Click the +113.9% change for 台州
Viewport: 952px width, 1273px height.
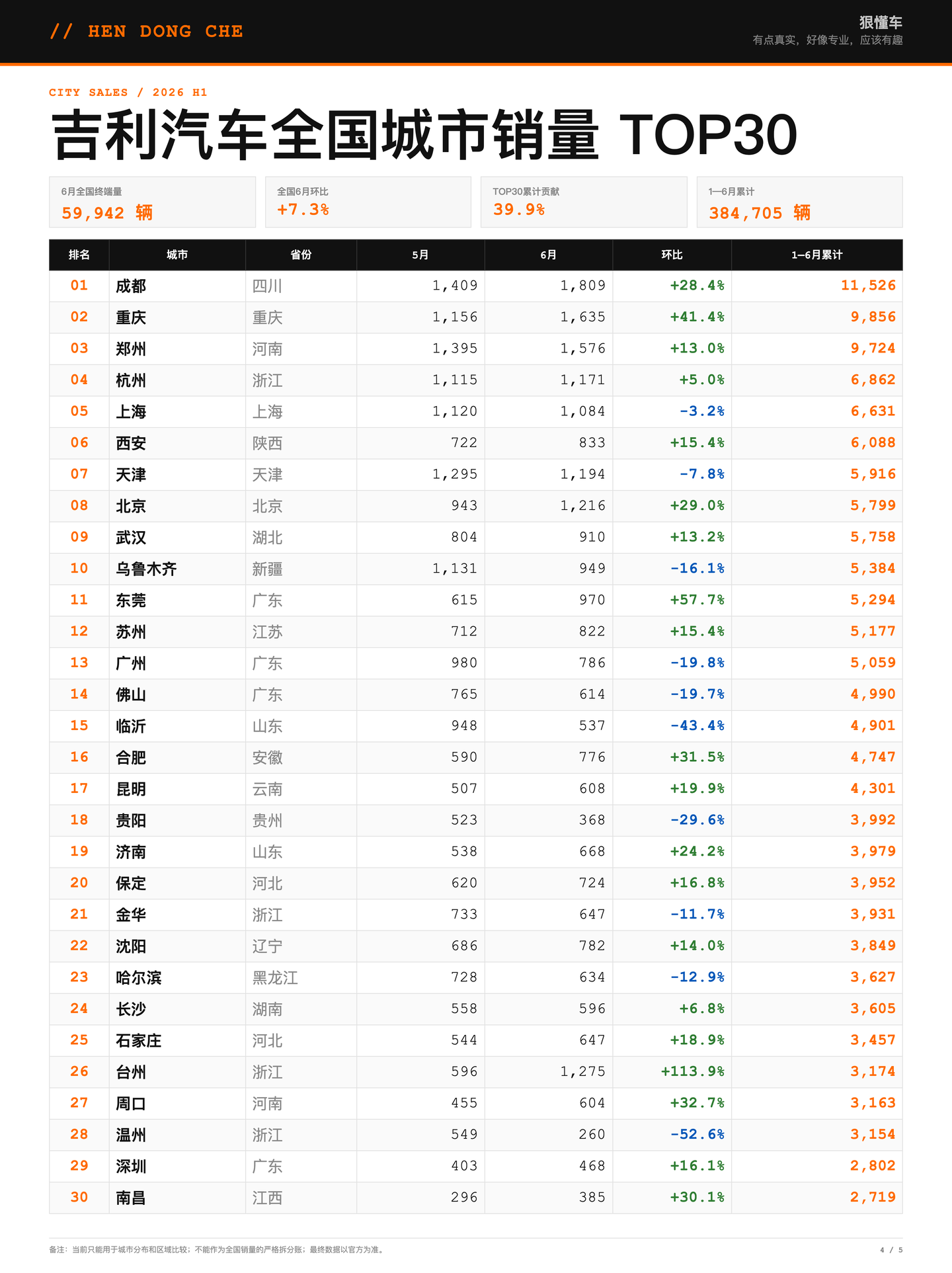(692, 1071)
